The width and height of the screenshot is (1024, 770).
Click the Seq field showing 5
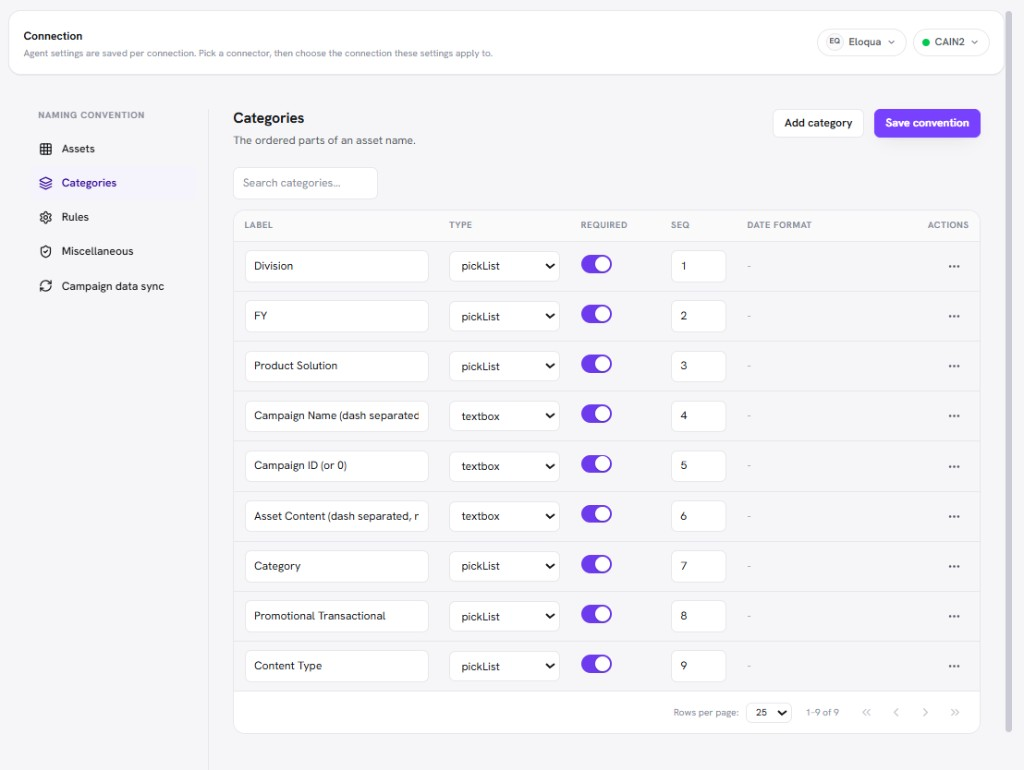click(x=698, y=466)
